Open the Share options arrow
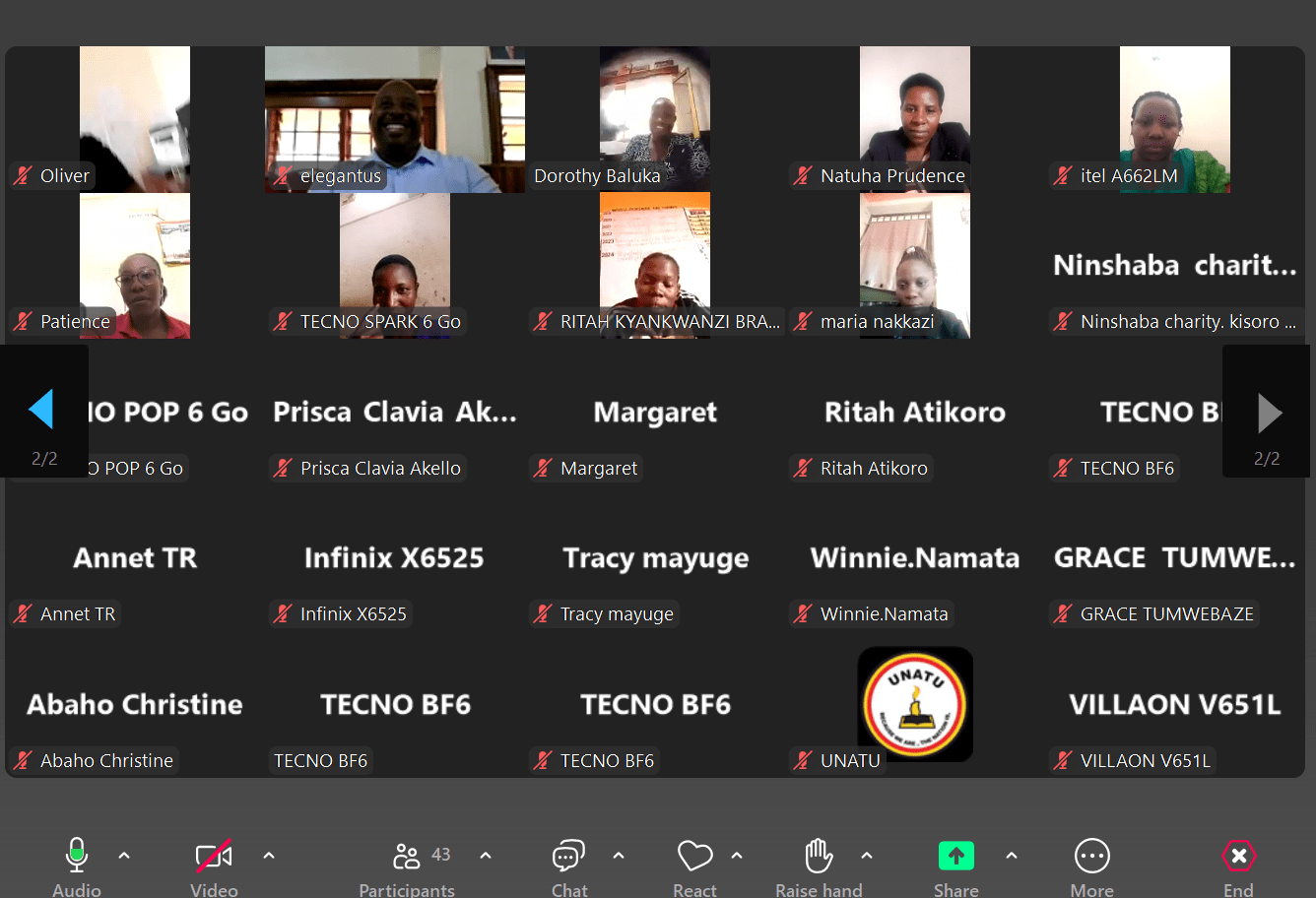The height and width of the screenshot is (898, 1316). pyautogui.click(x=1012, y=856)
